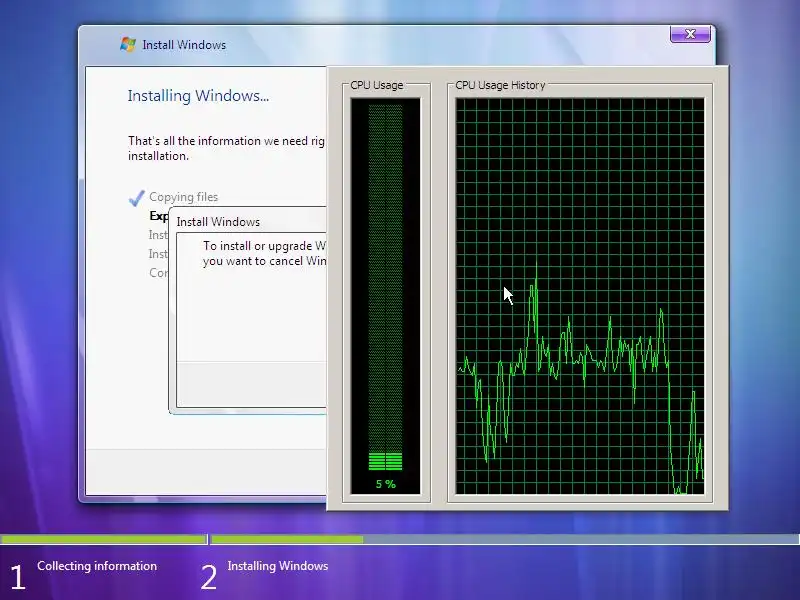Click the Copying files checkmark icon
This screenshot has width=800, height=600.
pos(136,197)
